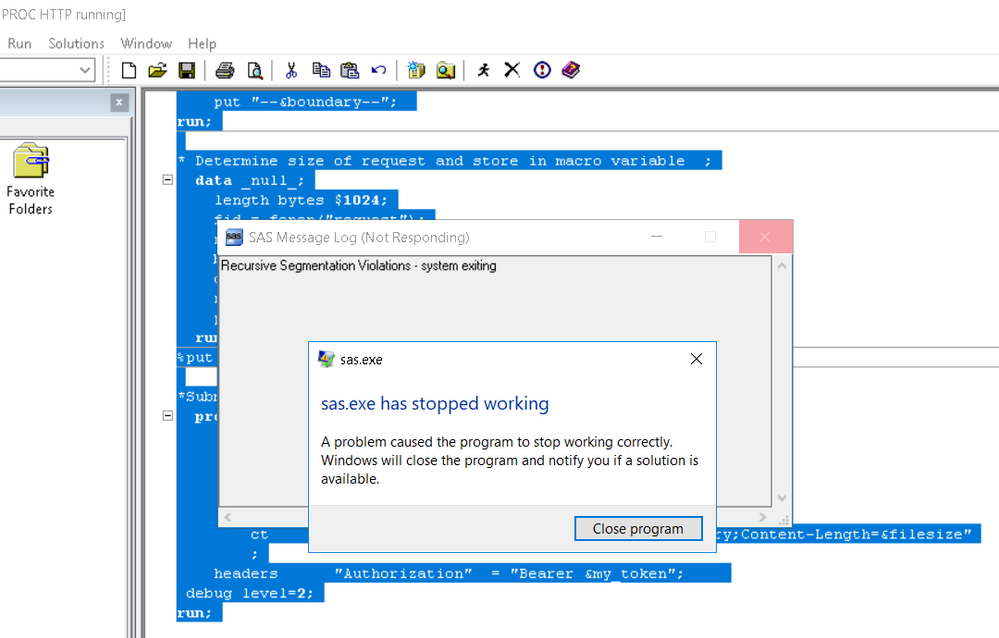The width and height of the screenshot is (999, 638).
Task: Open the command box dropdown arrow
Action: tap(85, 70)
